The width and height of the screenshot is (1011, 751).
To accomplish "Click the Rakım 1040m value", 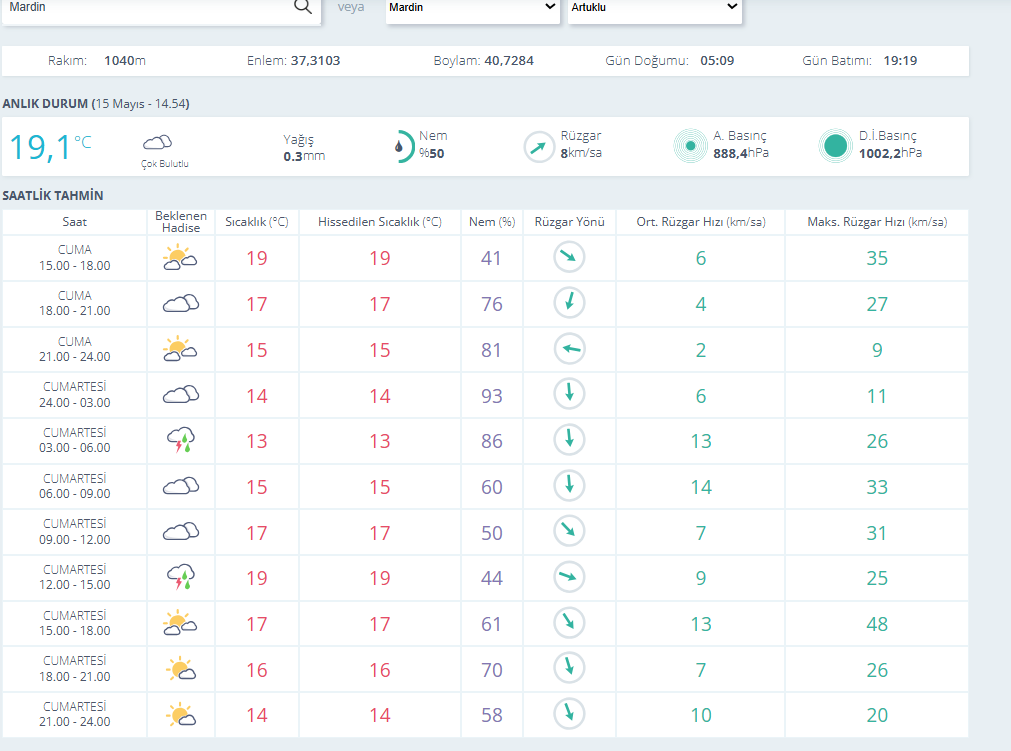I will (x=124, y=61).
